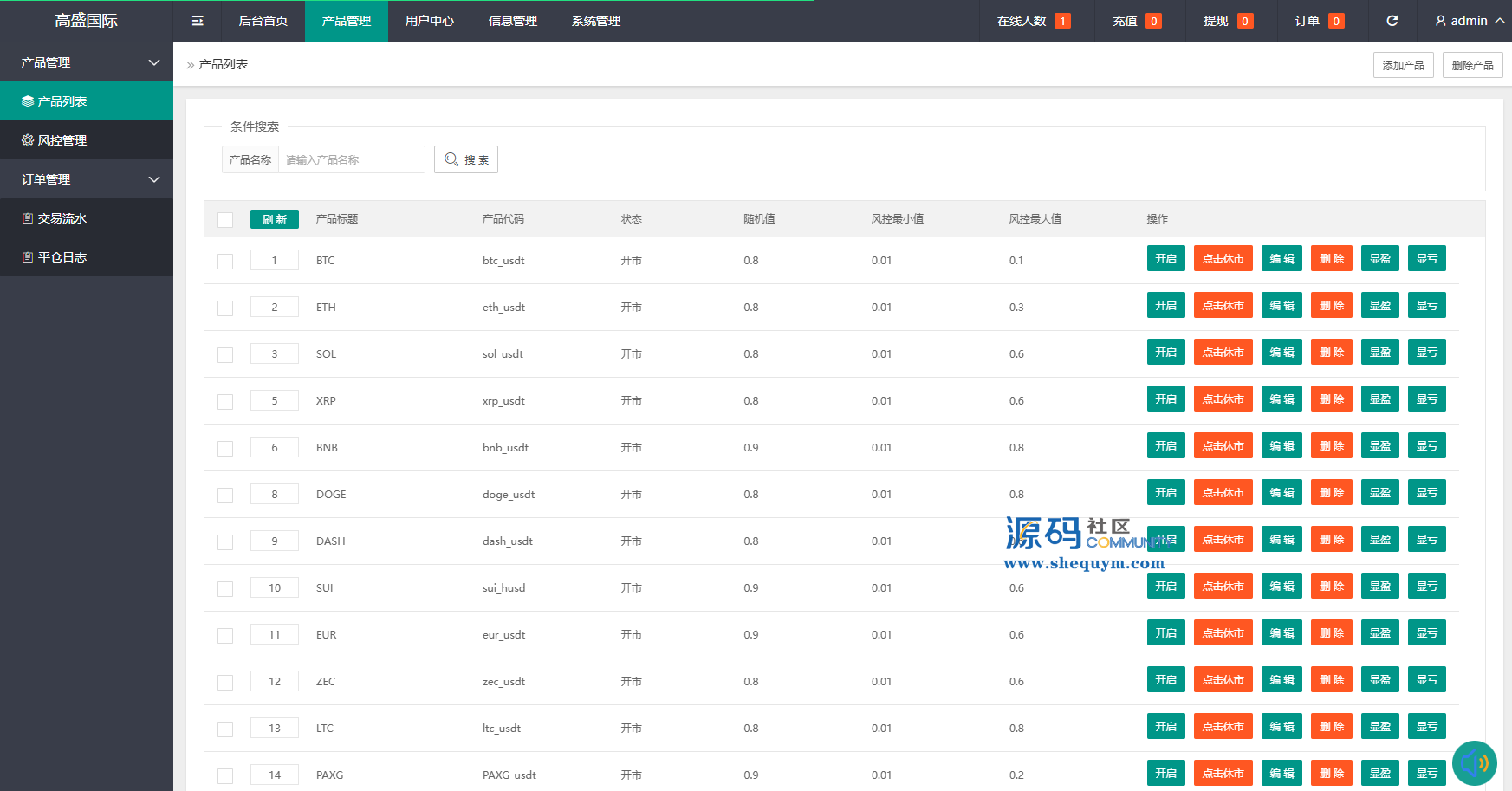Image resolution: width=1512 pixels, height=791 pixels.
Task: Open the admin user dropdown
Action: coord(1470,21)
